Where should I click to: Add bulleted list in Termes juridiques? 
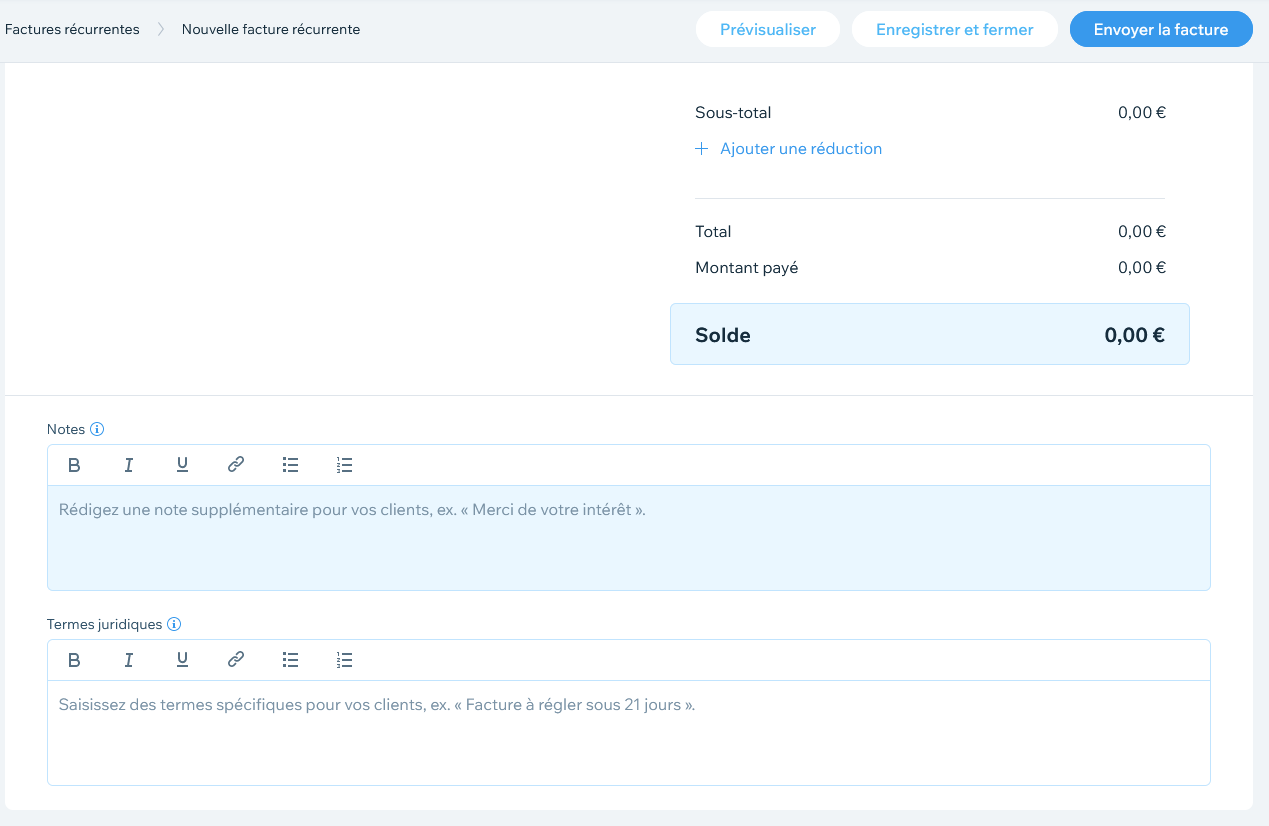coord(291,660)
